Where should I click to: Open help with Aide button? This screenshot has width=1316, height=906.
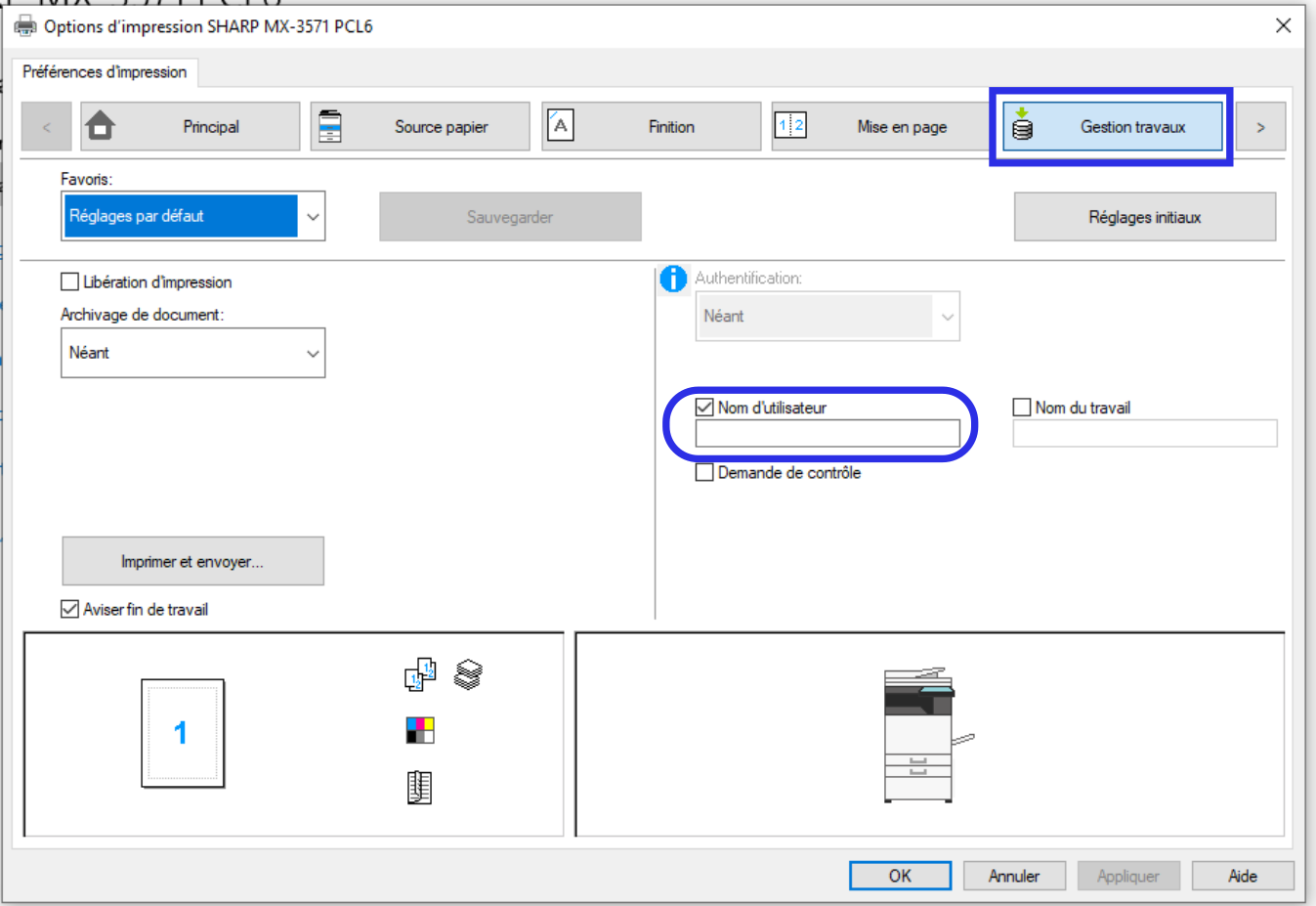[1243, 876]
